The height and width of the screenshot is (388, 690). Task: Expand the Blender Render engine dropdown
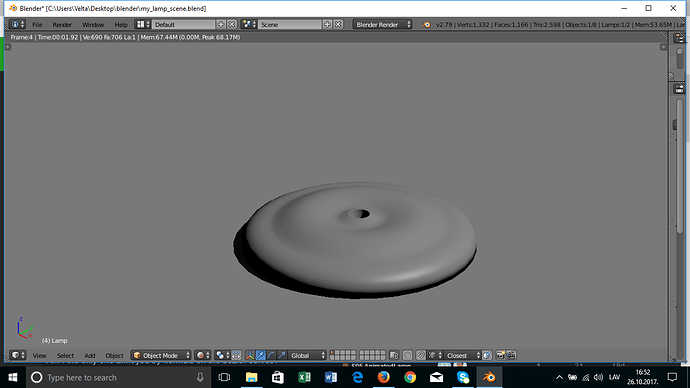pos(382,25)
